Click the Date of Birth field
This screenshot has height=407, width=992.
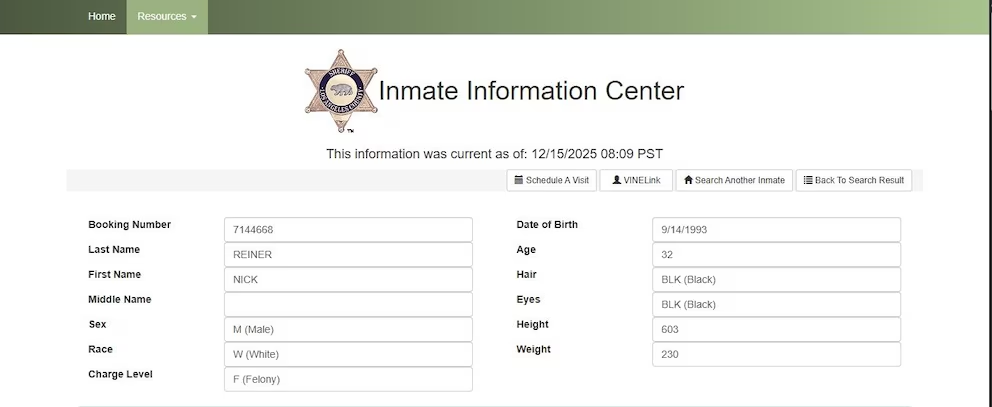(x=776, y=230)
